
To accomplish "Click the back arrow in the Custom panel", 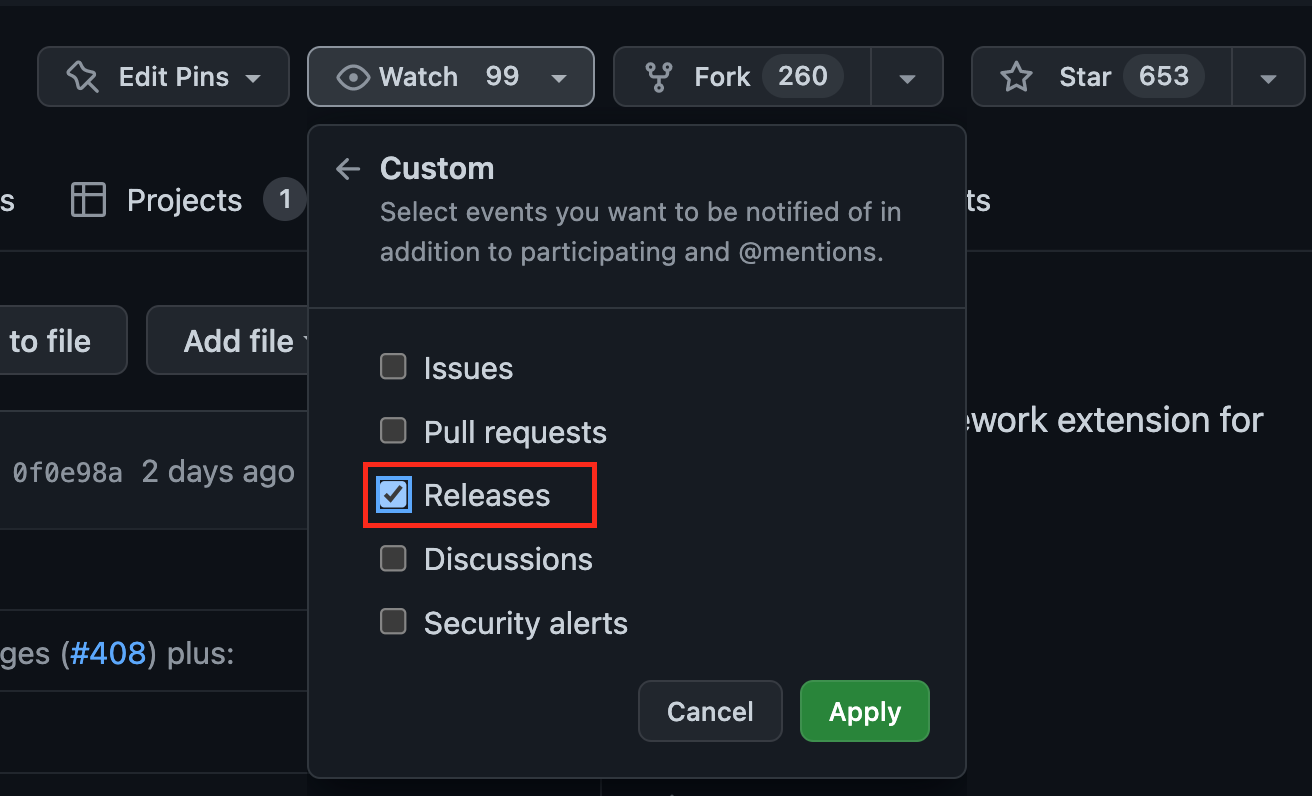I will click(x=347, y=169).
